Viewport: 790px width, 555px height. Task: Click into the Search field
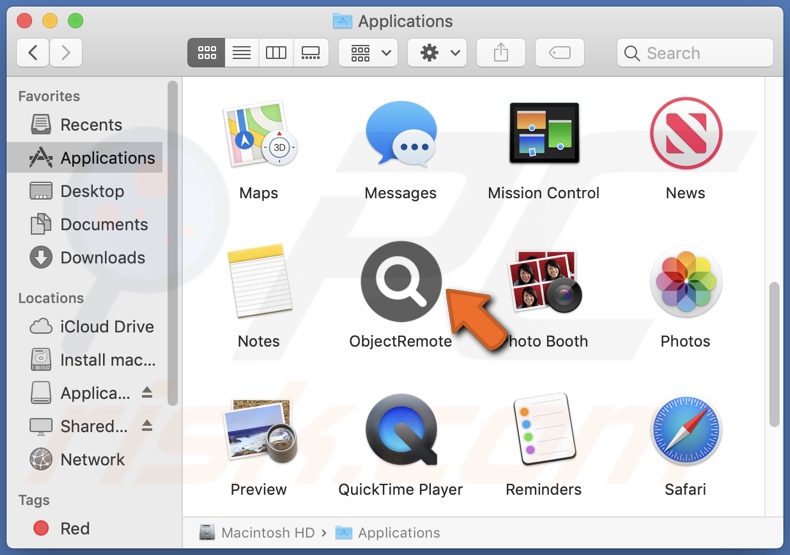point(695,52)
